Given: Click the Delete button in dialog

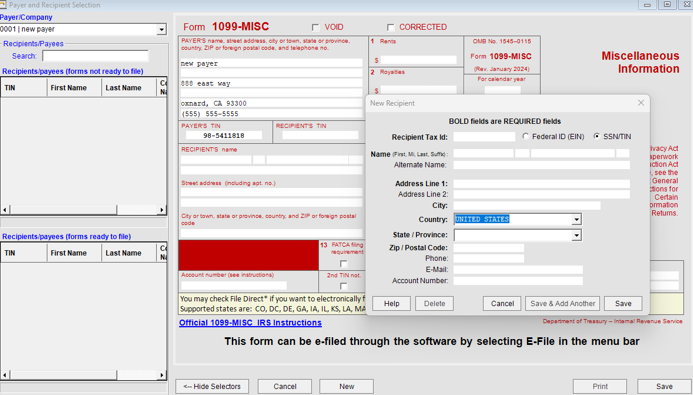Looking at the screenshot, I should tap(434, 304).
